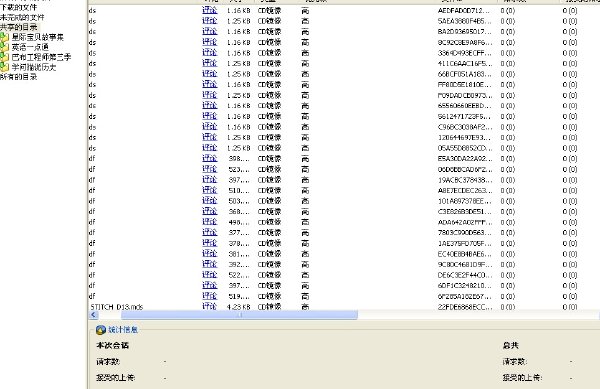
Task: Click 接受的上传 label under 总共
Action: (522, 378)
